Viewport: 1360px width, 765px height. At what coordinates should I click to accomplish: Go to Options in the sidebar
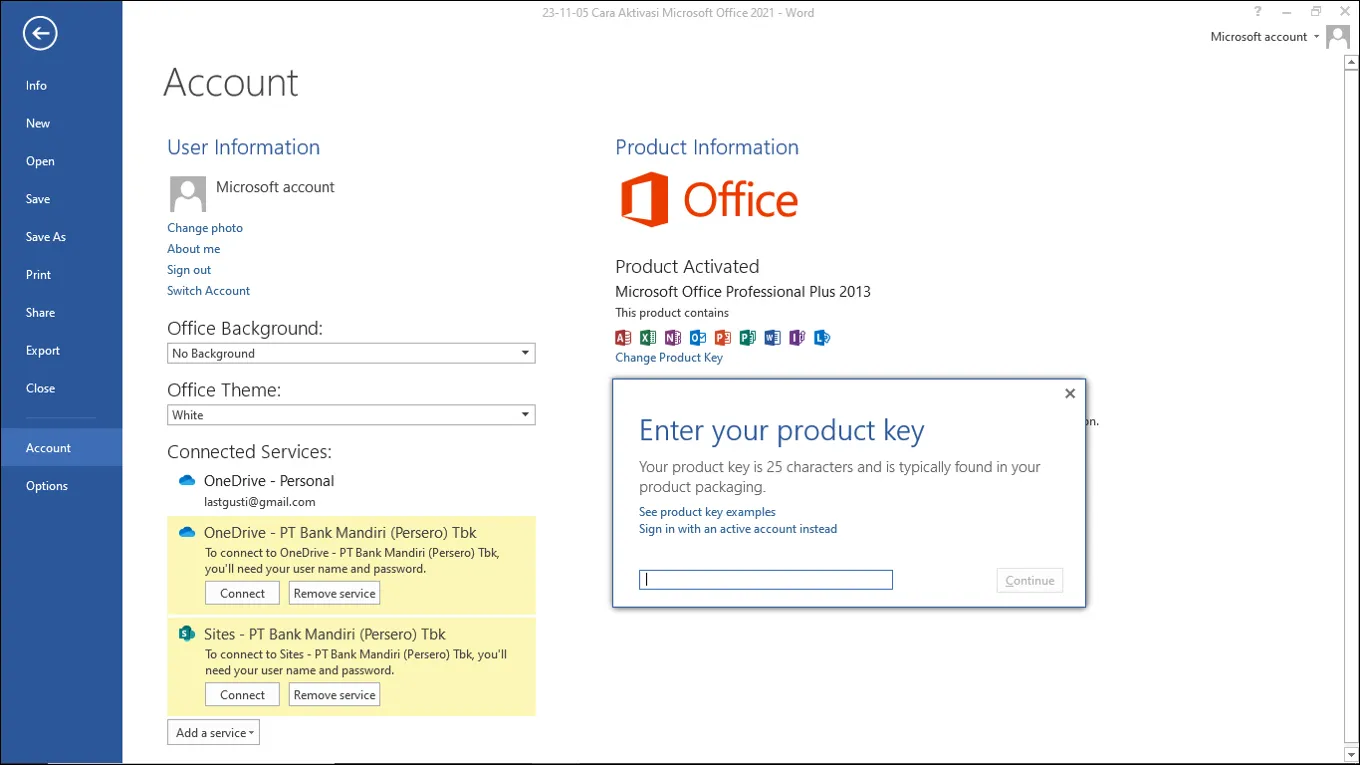tap(47, 486)
